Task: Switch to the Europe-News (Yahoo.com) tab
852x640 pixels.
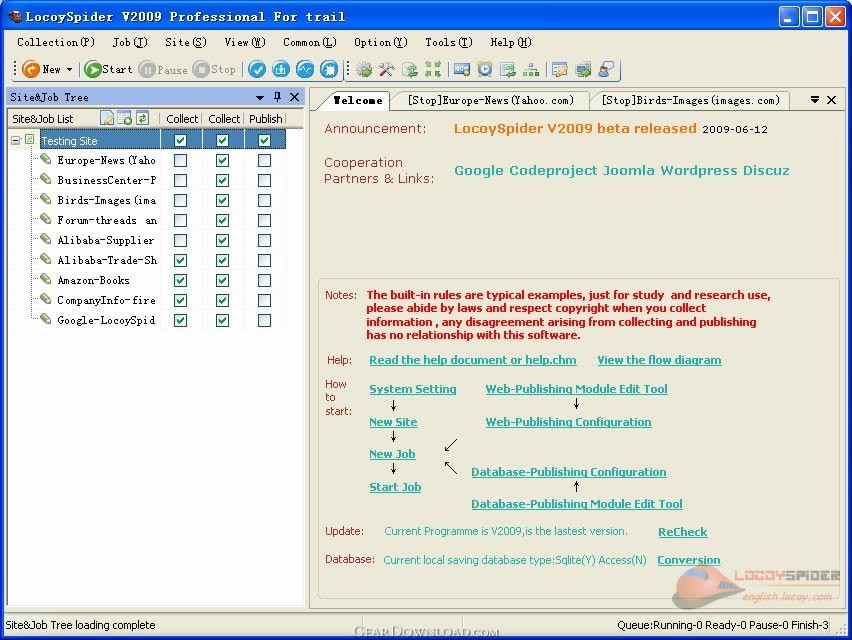Action: pyautogui.click(x=491, y=100)
